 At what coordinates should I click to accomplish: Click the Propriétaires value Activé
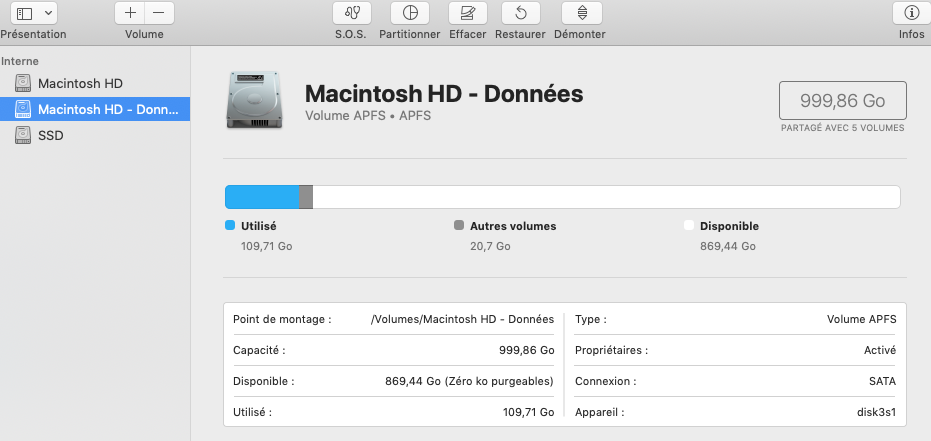880,350
